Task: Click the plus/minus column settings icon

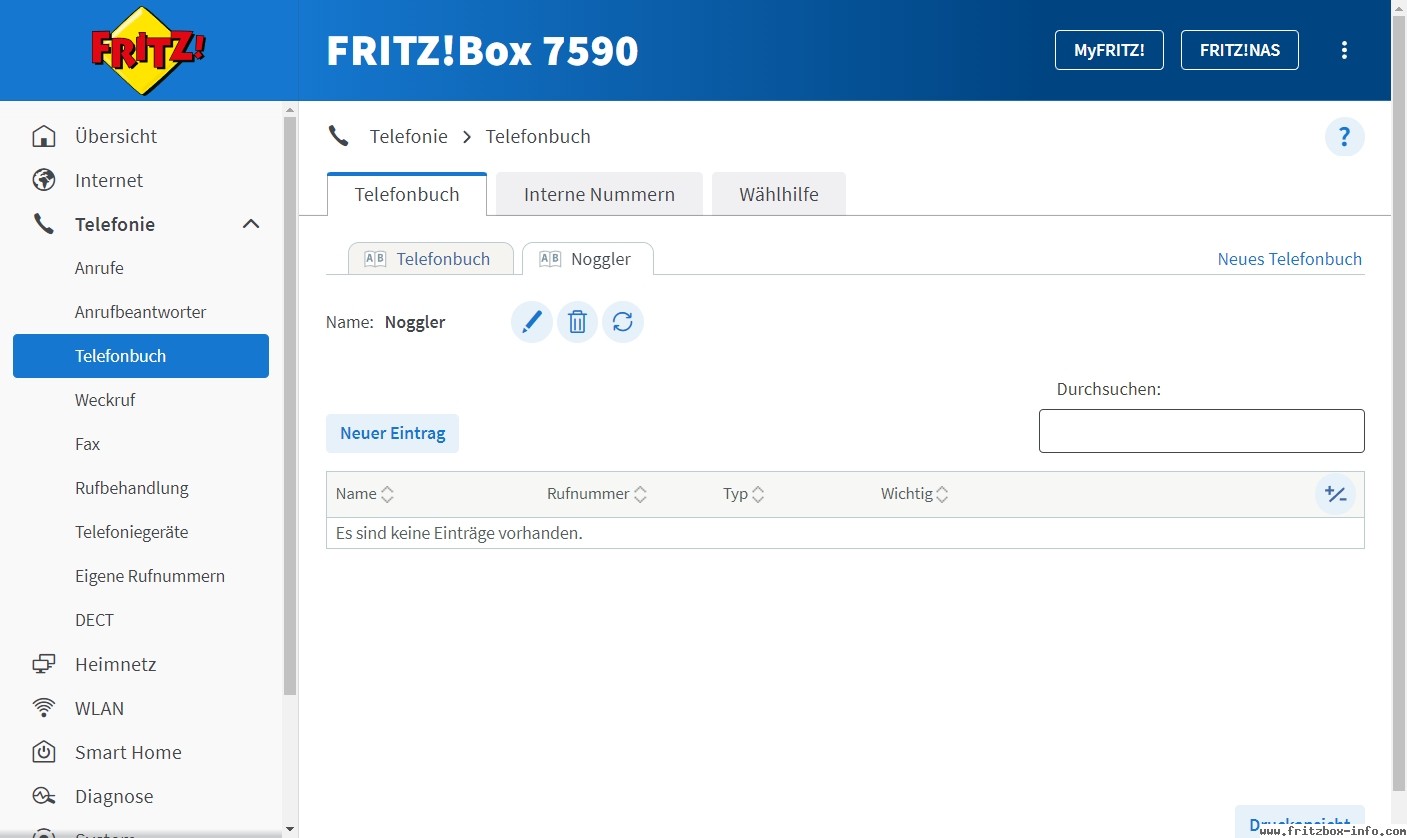Action: click(x=1335, y=494)
